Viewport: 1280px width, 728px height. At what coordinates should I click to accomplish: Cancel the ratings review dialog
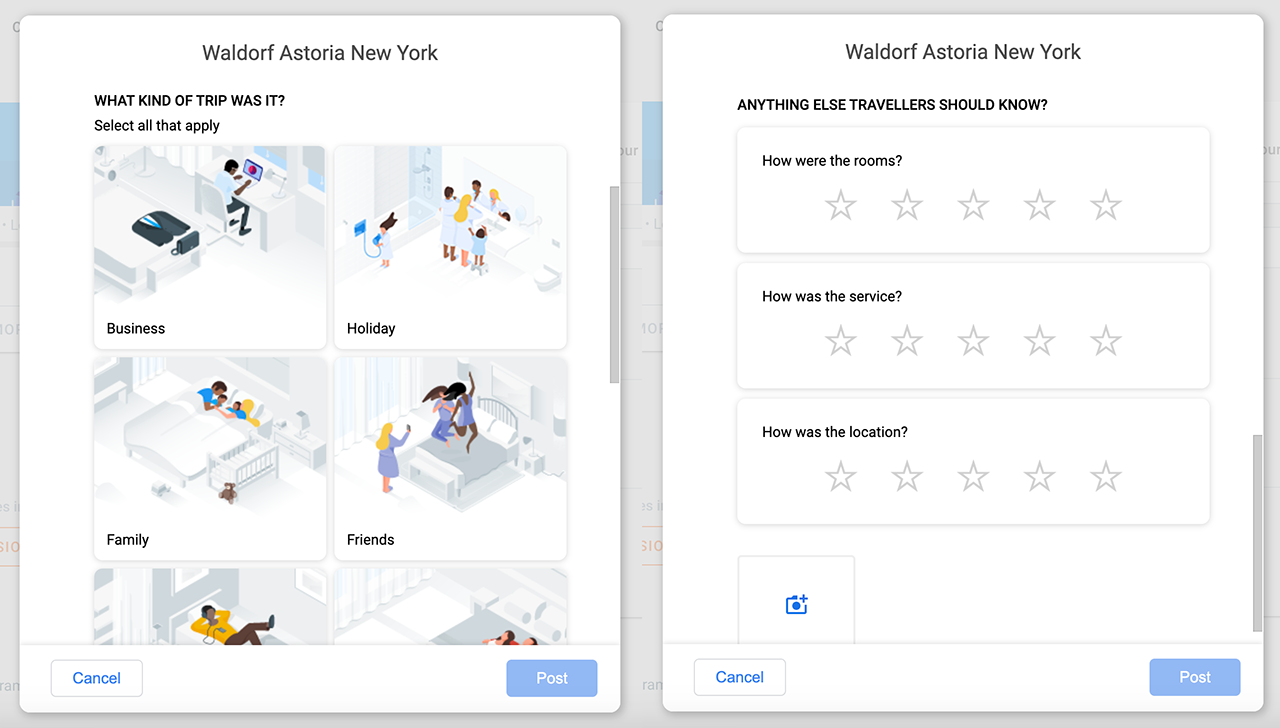pyautogui.click(x=740, y=677)
